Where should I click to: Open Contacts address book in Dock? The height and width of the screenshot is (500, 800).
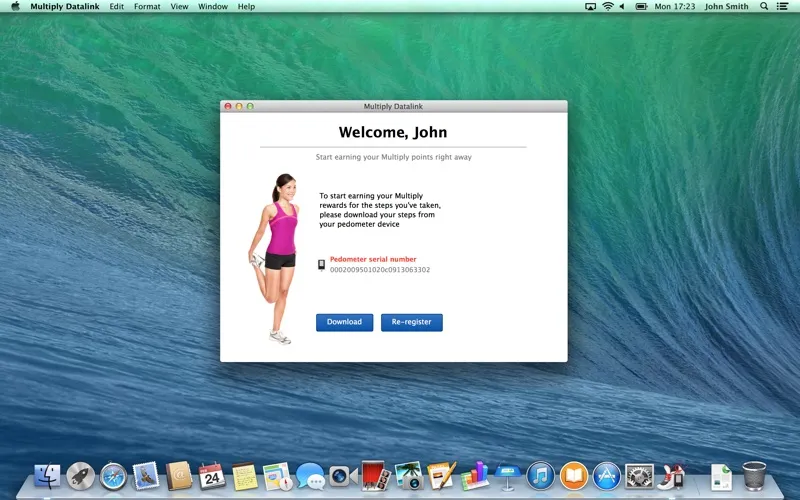179,476
